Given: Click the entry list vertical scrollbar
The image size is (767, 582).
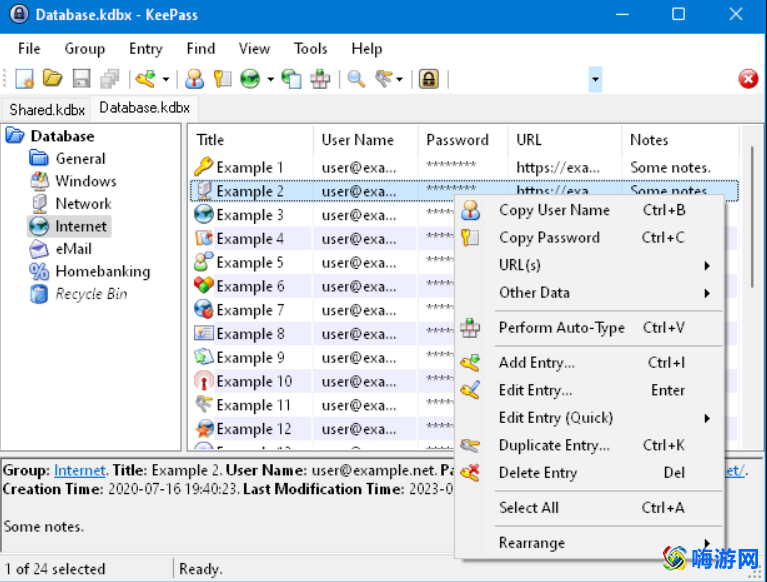Looking at the screenshot, I should click(752, 215).
